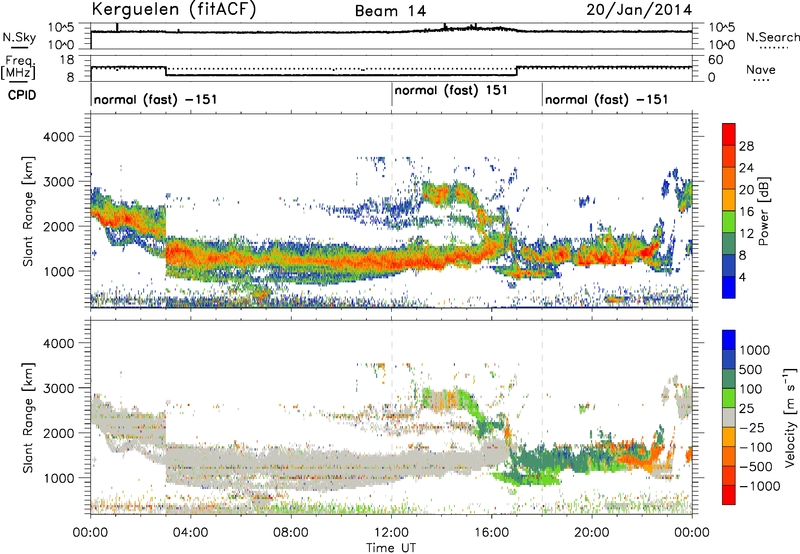Viewport: 800px width, 554px height.
Task: Click the '500' velocity scale value
Action: coord(751,369)
